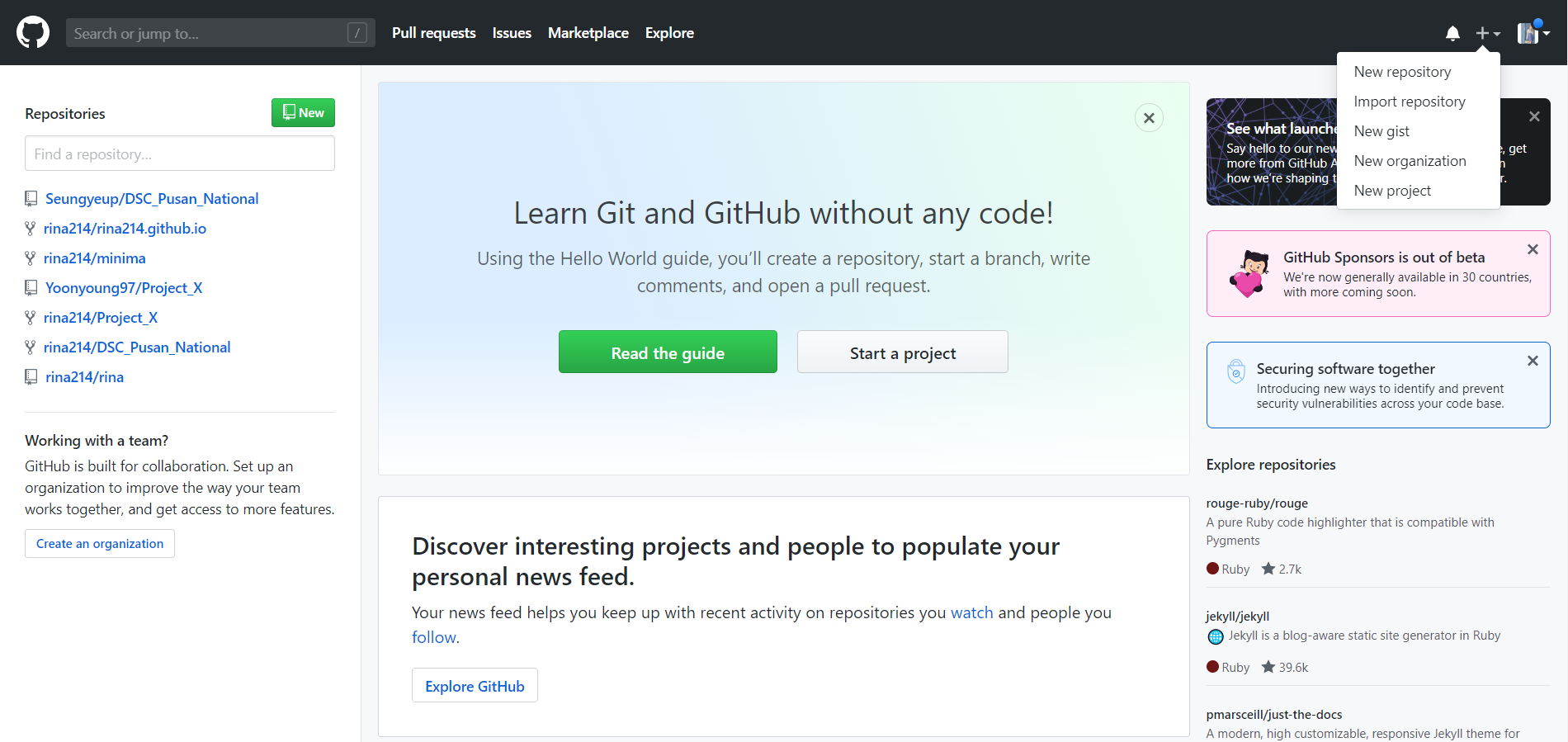The height and width of the screenshot is (742, 1568).
Task: Focus the Find a repository field
Action: click(180, 154)
